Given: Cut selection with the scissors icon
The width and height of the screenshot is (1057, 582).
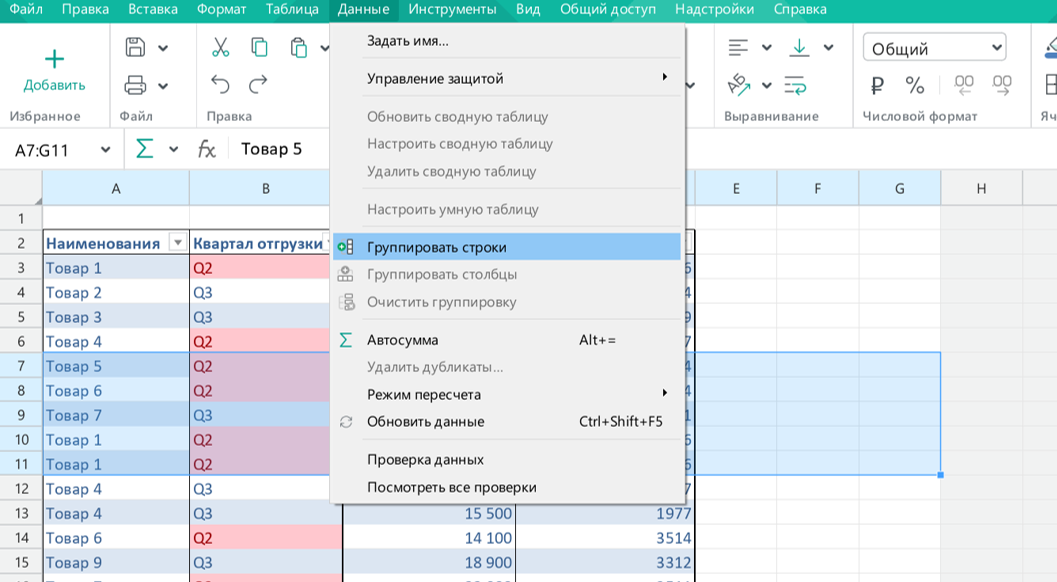Looking at the screenshot, I should coord(220,47).
